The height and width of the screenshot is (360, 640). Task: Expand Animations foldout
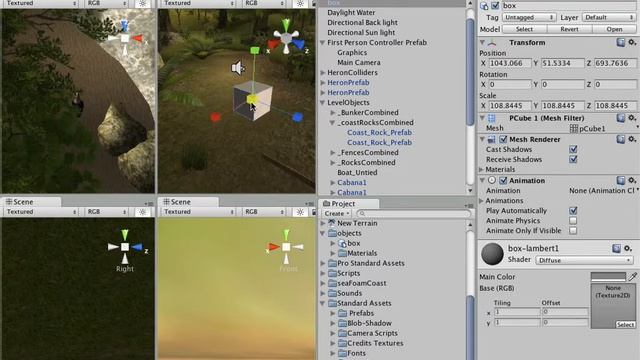(482, 201)
